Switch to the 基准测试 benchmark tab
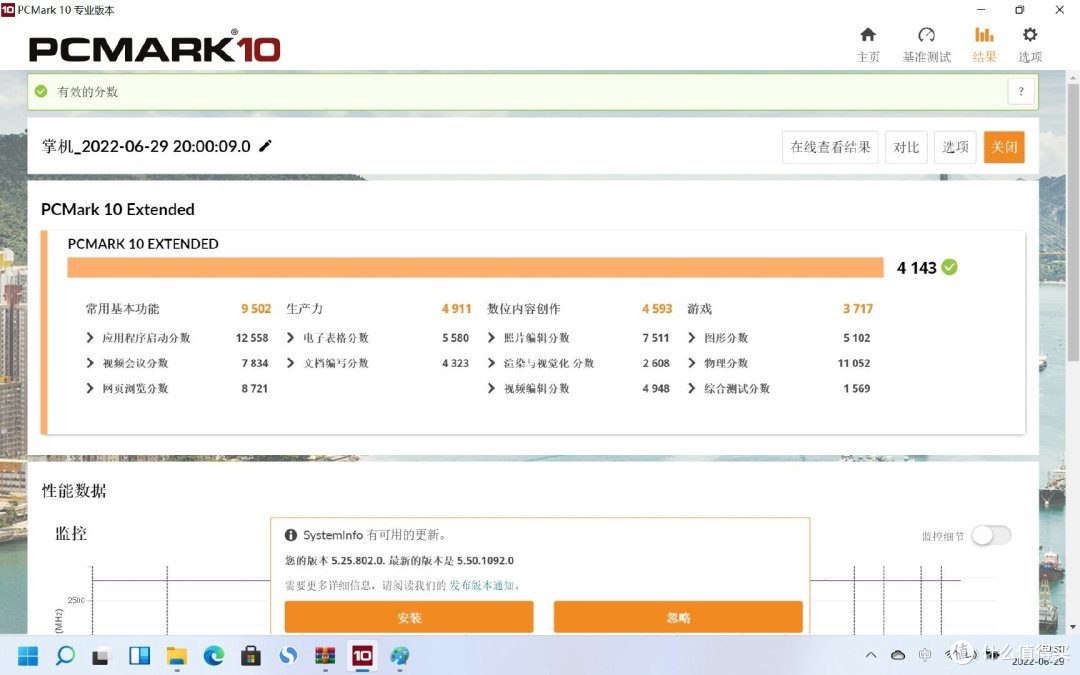The width and height of the screenshot is (1080, 675). [x=926, y=45]
